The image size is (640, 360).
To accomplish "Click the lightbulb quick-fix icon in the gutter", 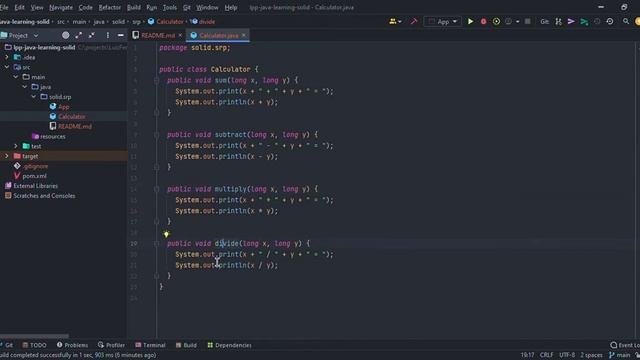I will pos(166,234).
